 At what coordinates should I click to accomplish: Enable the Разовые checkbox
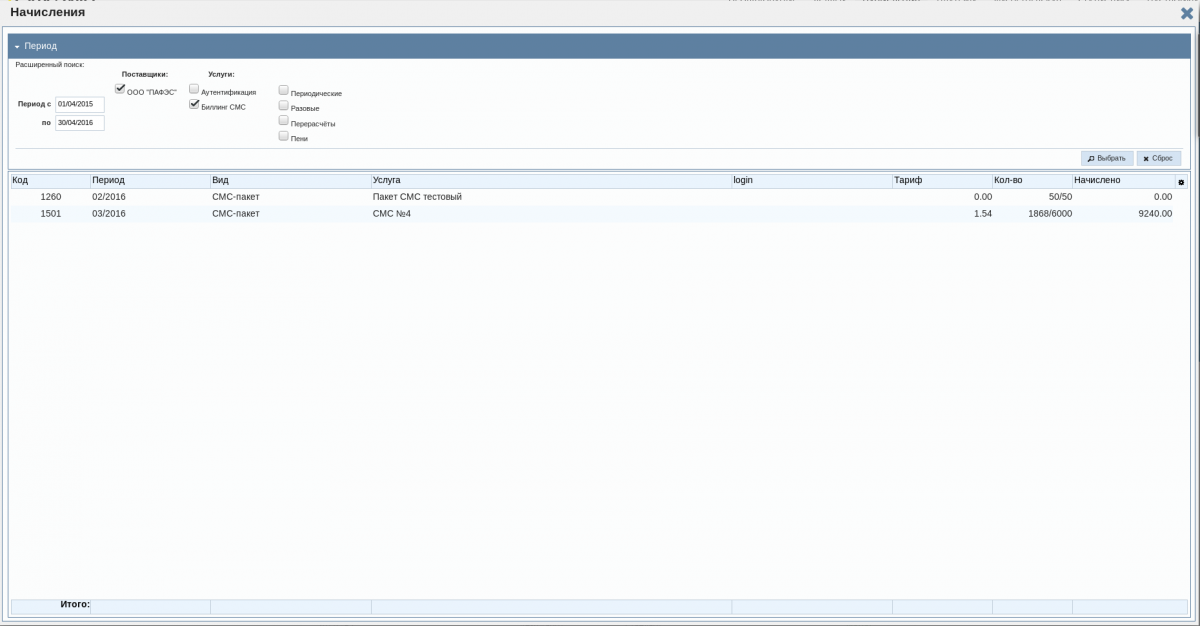(284, 105)
